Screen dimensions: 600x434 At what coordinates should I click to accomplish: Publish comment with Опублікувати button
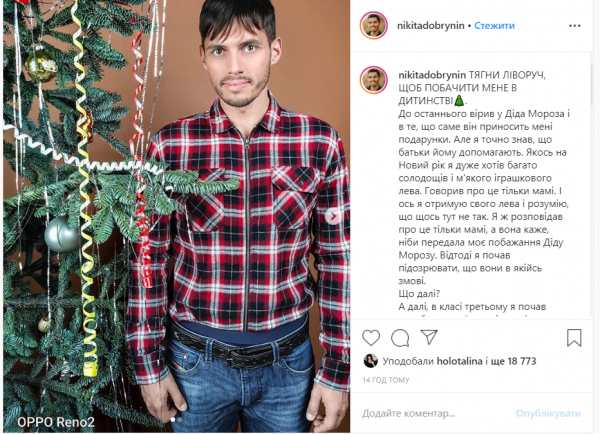[548, 413]
